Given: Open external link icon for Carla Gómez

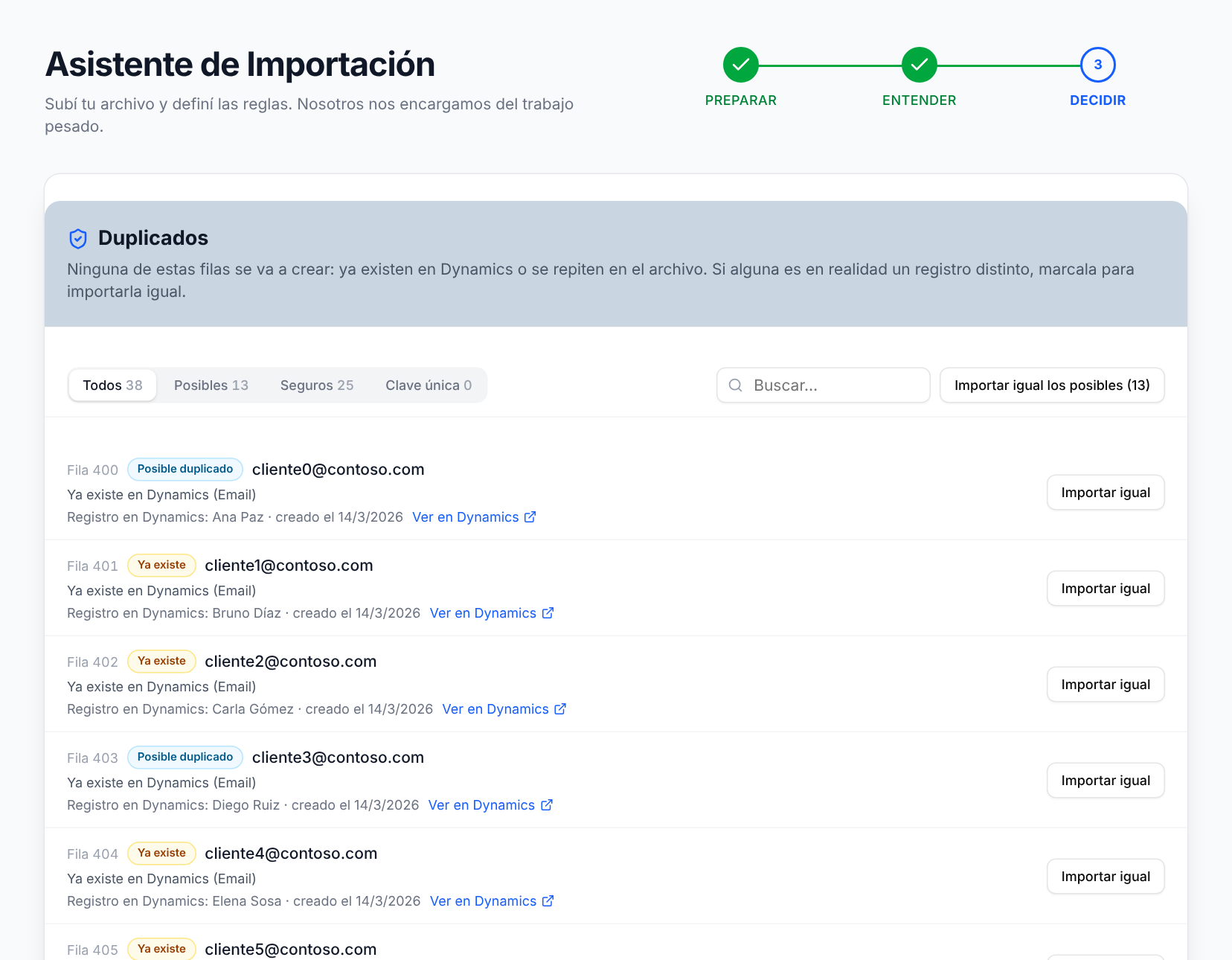Looking at the screenshot, I should click(560, 709).
